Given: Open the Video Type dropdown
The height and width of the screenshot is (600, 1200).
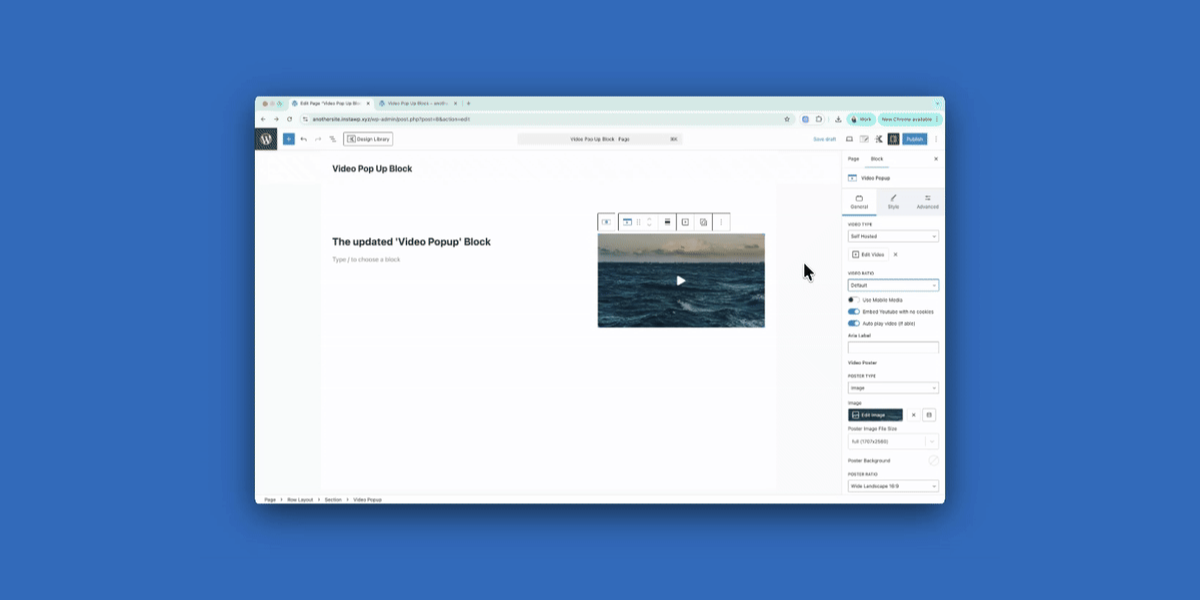Looking at the screenshot, I should point(893,237).
